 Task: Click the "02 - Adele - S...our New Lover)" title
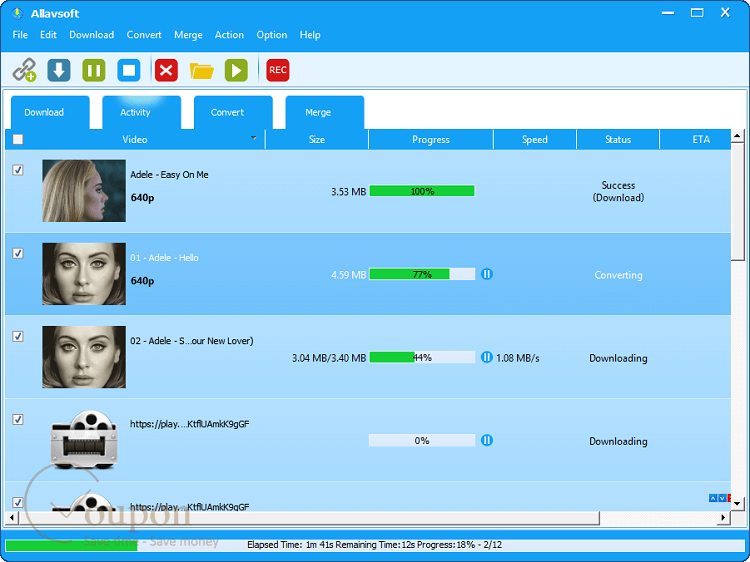[x=192, y=341]
